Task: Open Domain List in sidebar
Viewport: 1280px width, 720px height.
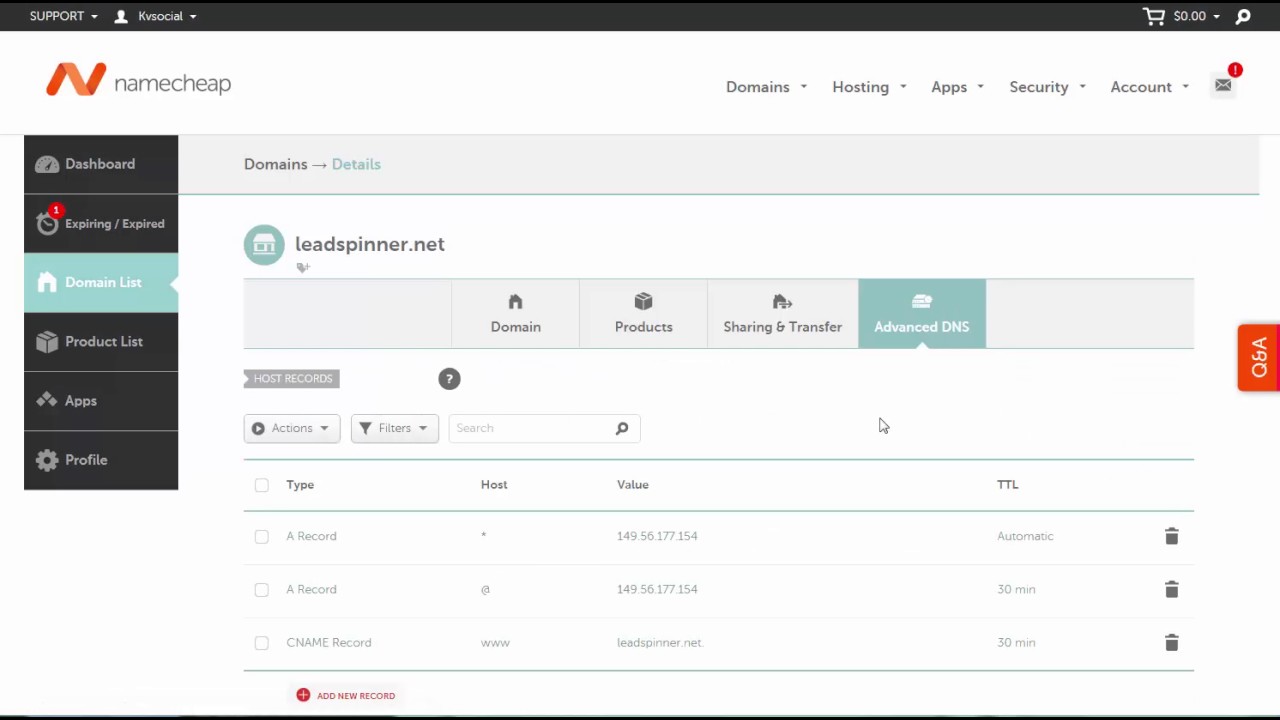Action: pos(101,282)
